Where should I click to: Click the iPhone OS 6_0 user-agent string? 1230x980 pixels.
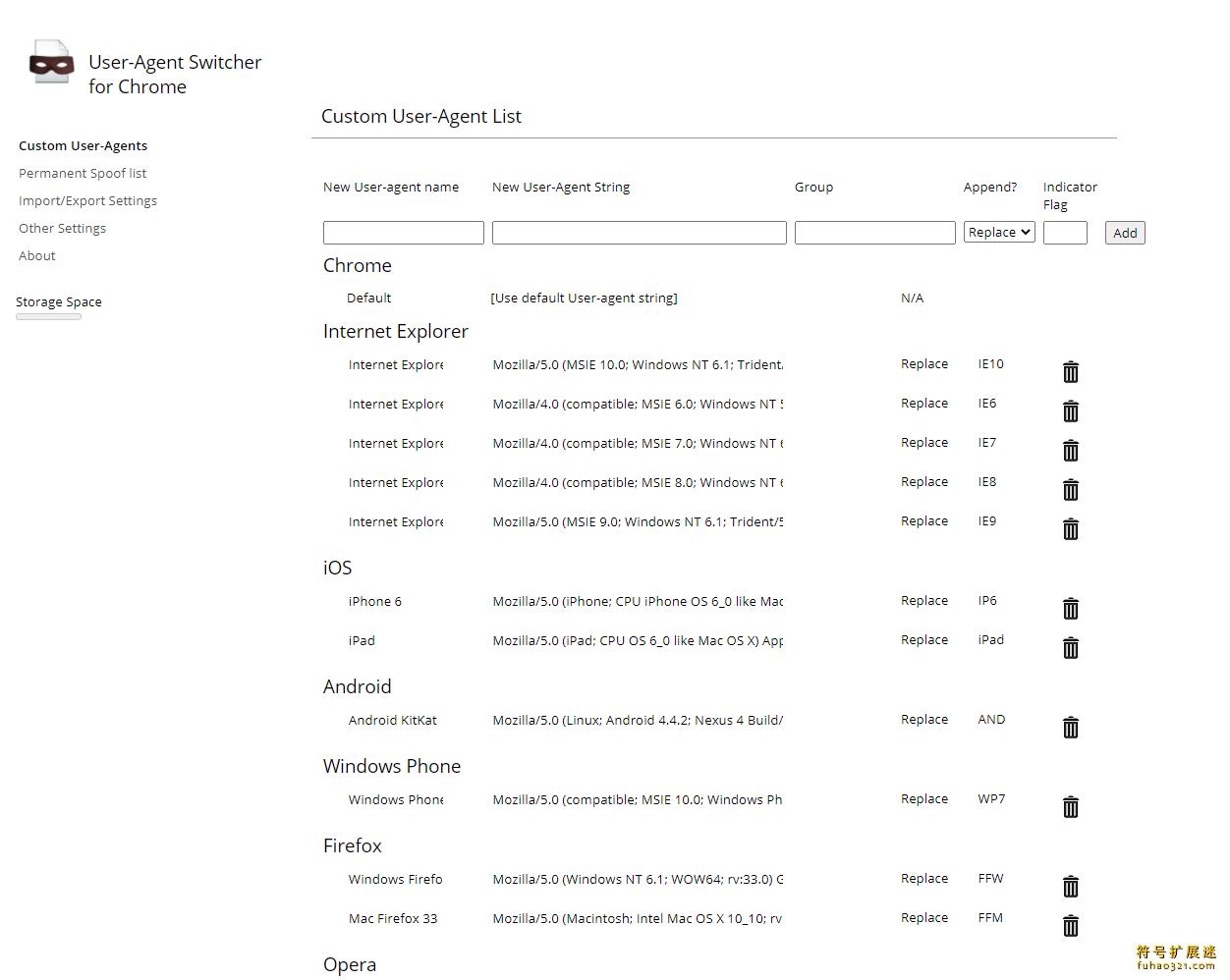(638, 601)
